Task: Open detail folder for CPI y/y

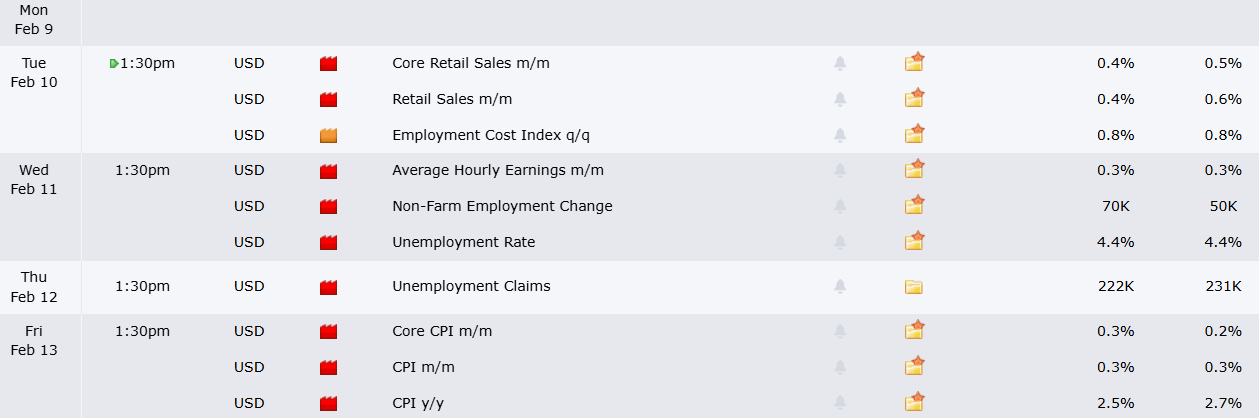Action: [914, 403]
